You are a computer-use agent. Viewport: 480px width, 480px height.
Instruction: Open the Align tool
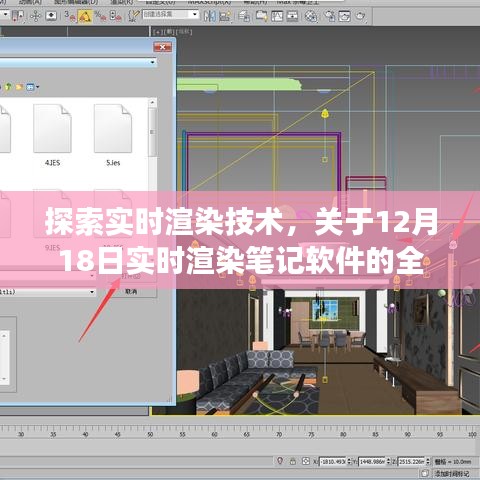225,16
